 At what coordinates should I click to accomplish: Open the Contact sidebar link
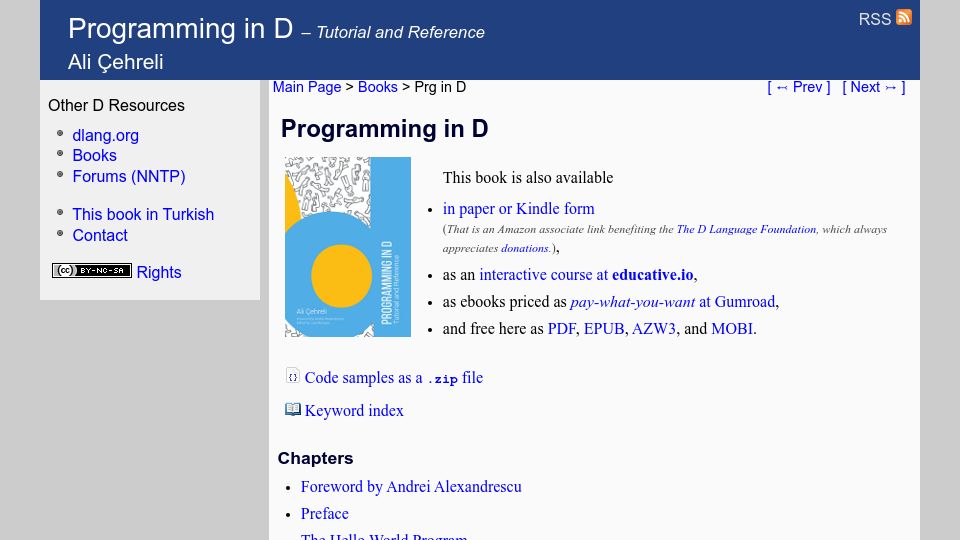100,235
